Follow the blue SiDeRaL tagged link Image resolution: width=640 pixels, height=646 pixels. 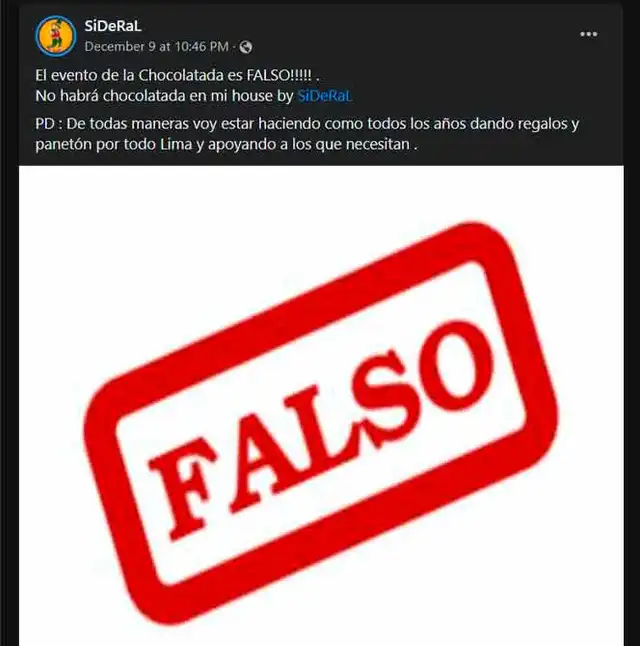click(x=325, y=96)
